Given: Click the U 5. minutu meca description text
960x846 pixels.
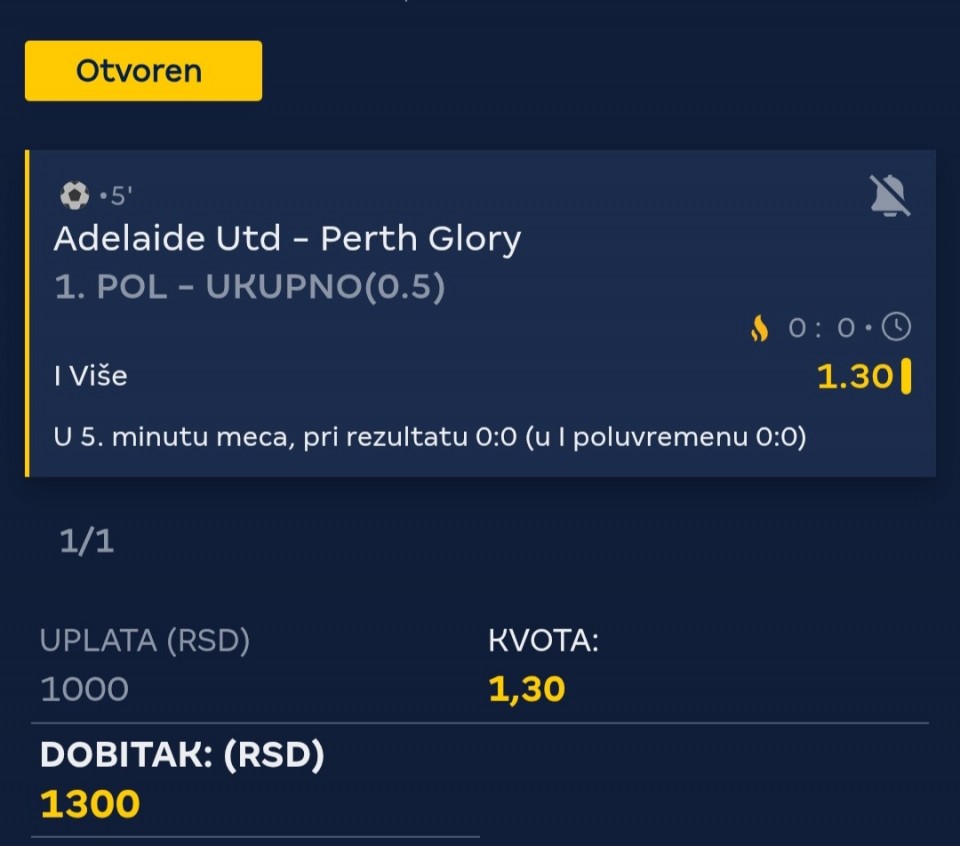Looking at the screenshot, I should (430, 437).
